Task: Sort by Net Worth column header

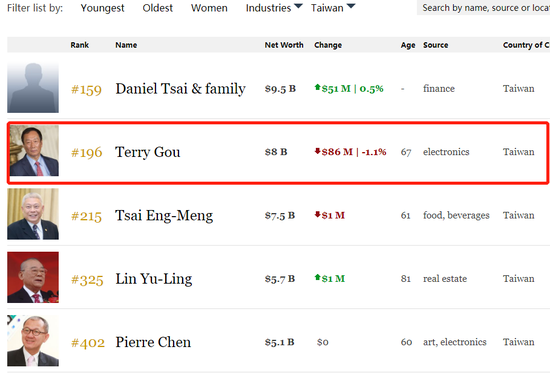Action: coord(284,45)
